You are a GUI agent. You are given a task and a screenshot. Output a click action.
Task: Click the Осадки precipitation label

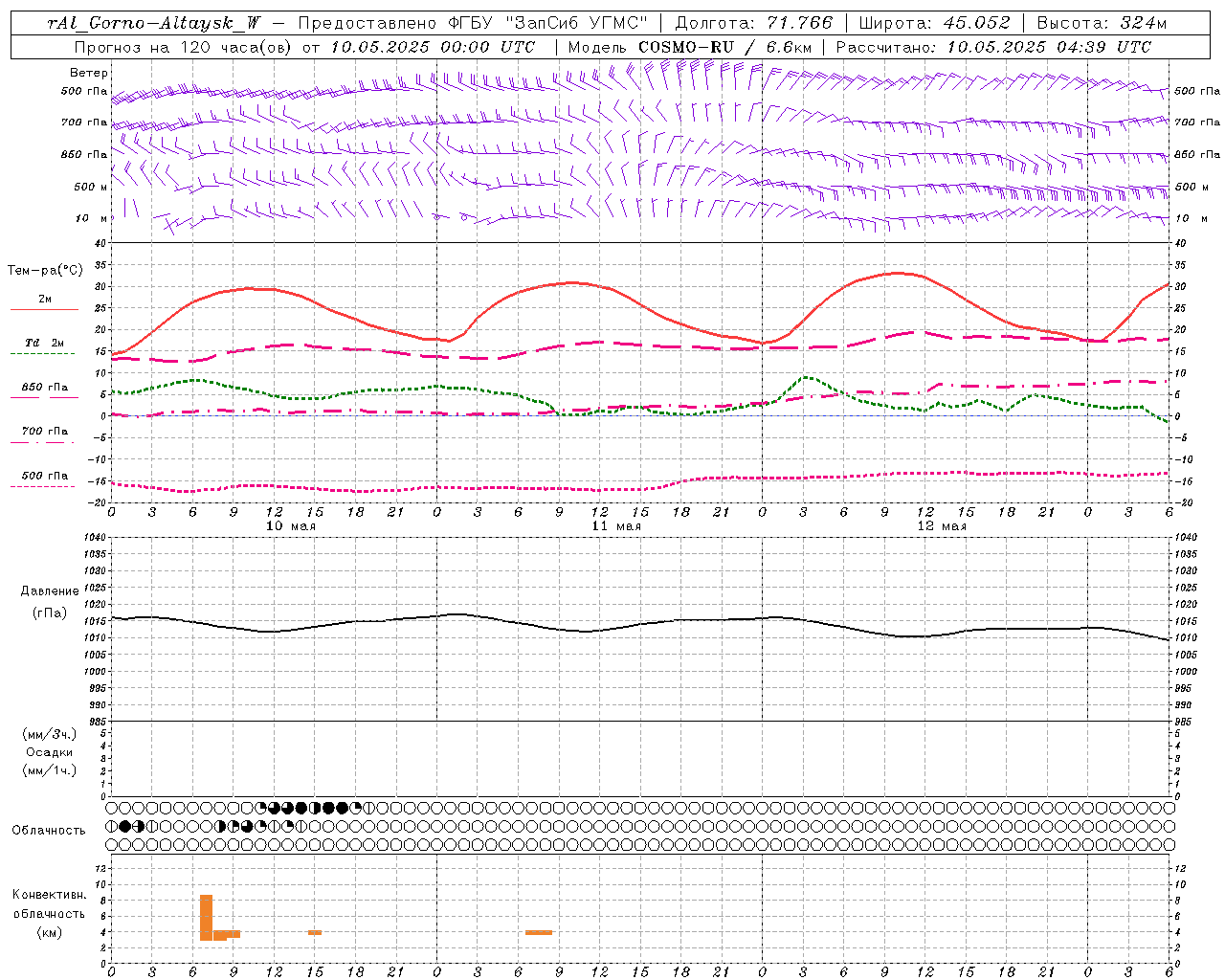coord(50,752)
